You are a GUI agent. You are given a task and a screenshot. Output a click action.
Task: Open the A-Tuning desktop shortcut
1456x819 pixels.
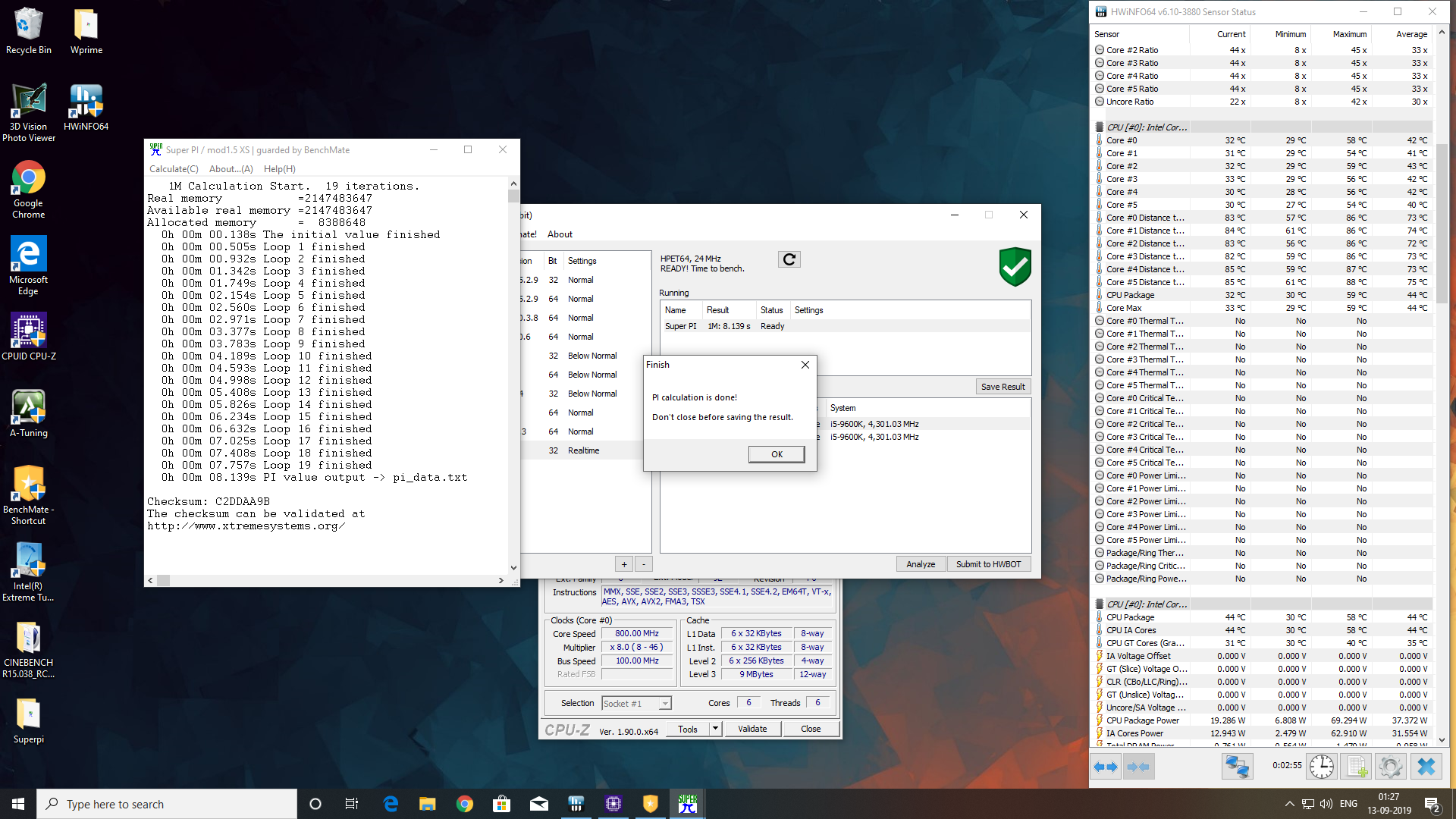[29, 413]
